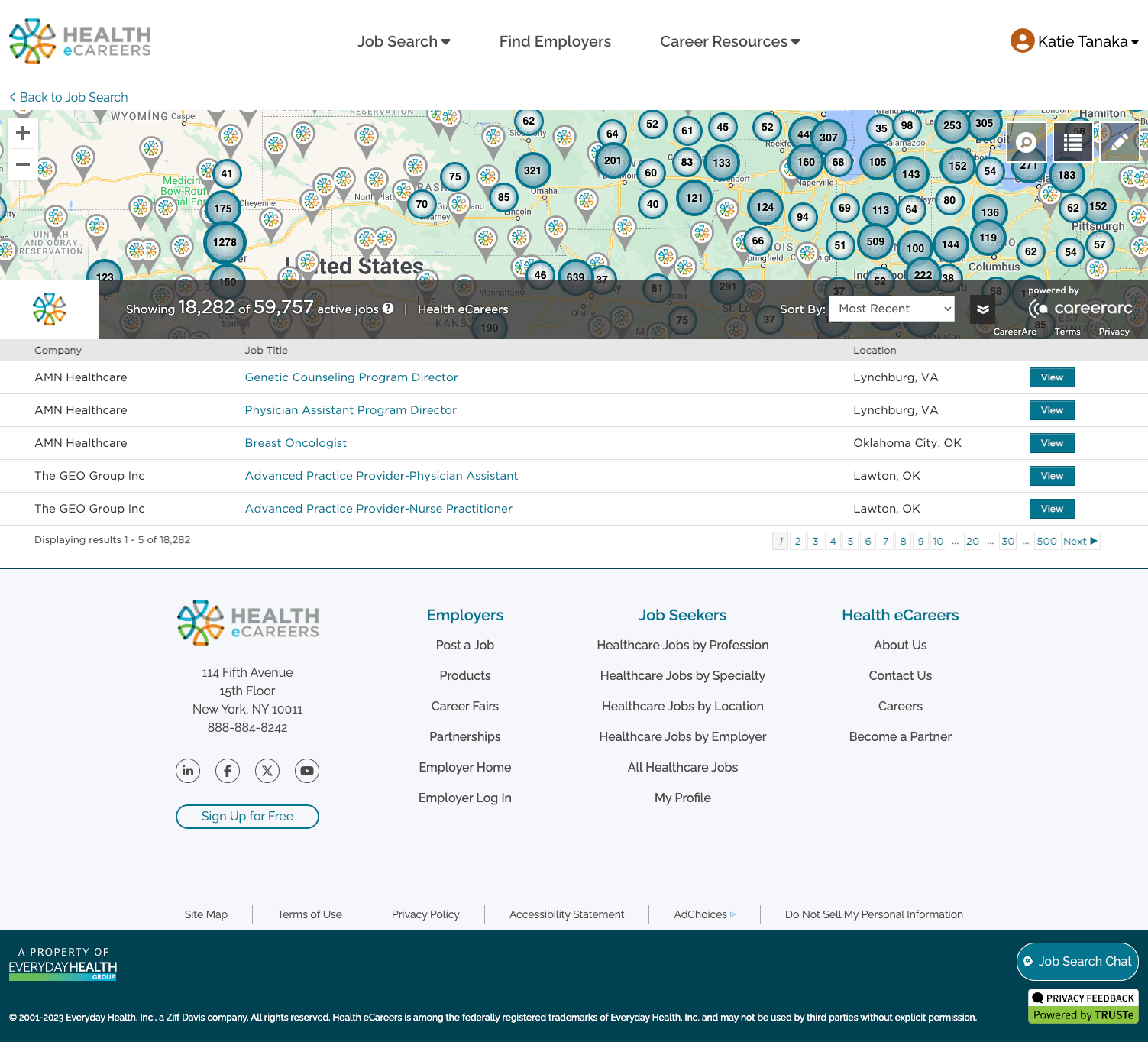Open the map search magnifier tool

(1027, 142)
